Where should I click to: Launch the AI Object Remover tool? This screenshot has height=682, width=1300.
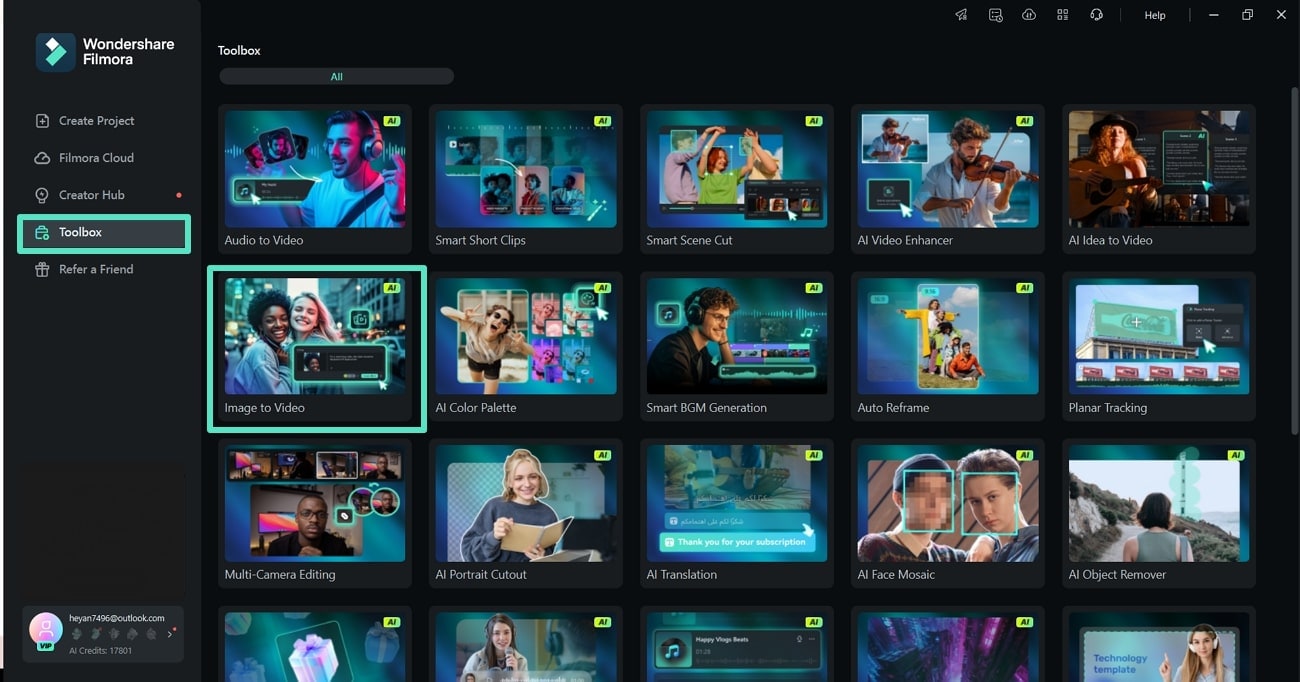click(1159, 514)
